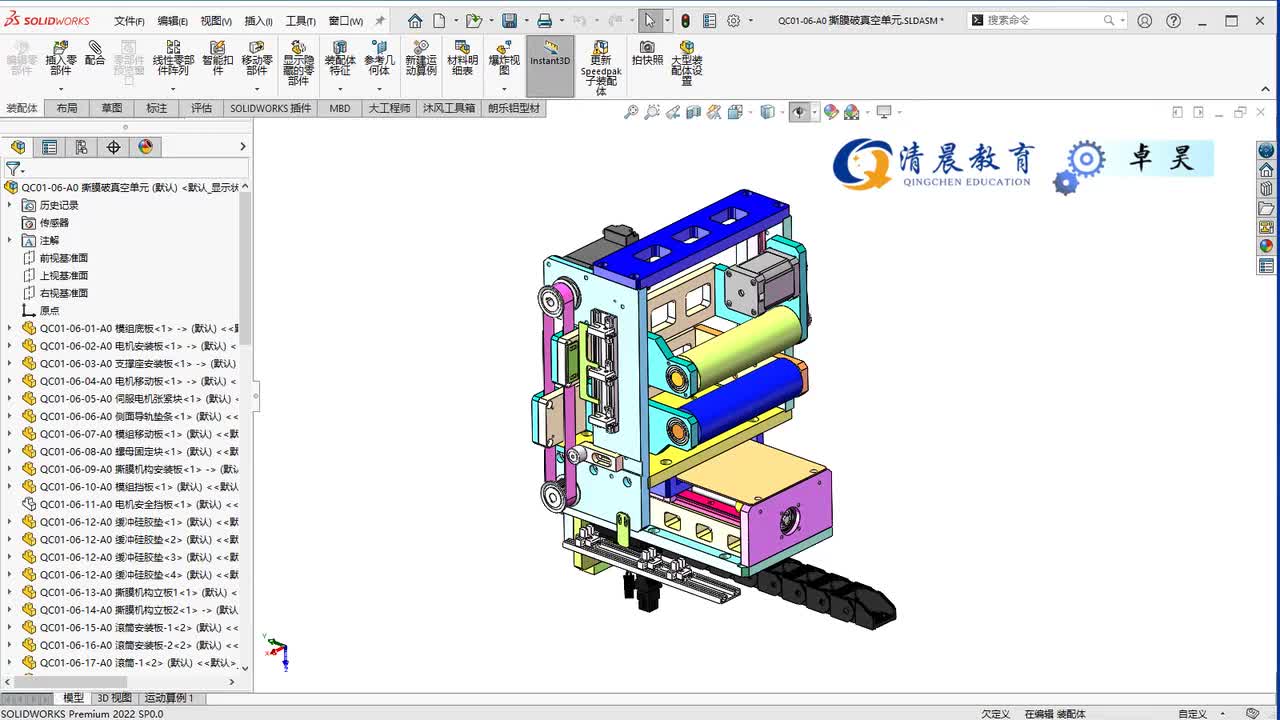This screenshot has height=720, width=1280.
Task: Click Reference Geometry (参考几何体) tool
Action: (379, 58)
